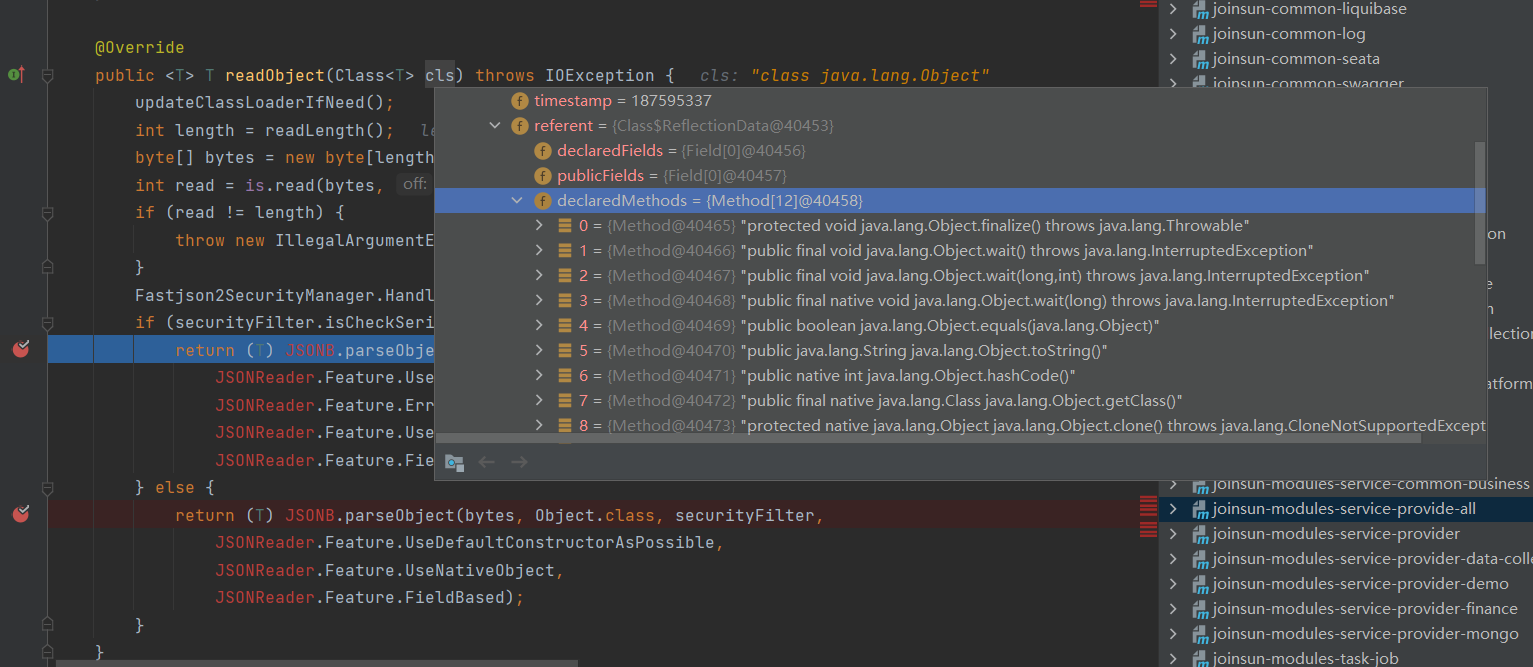
Task: Click the array element icon for the finalize() method
Action: pos(566,226)
